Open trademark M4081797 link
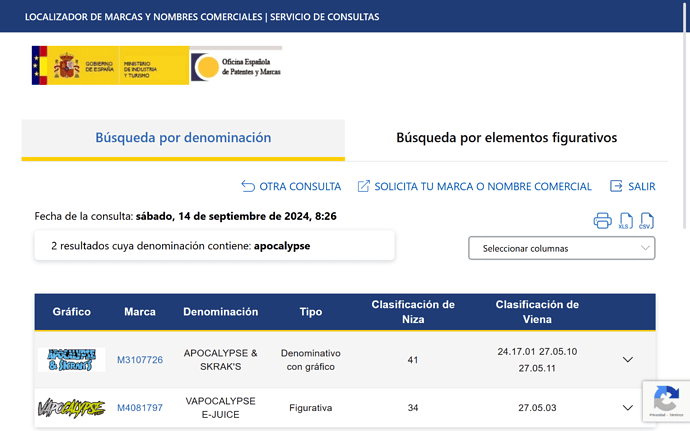This screenshot has height=431, width=690. tap(140, 408)
